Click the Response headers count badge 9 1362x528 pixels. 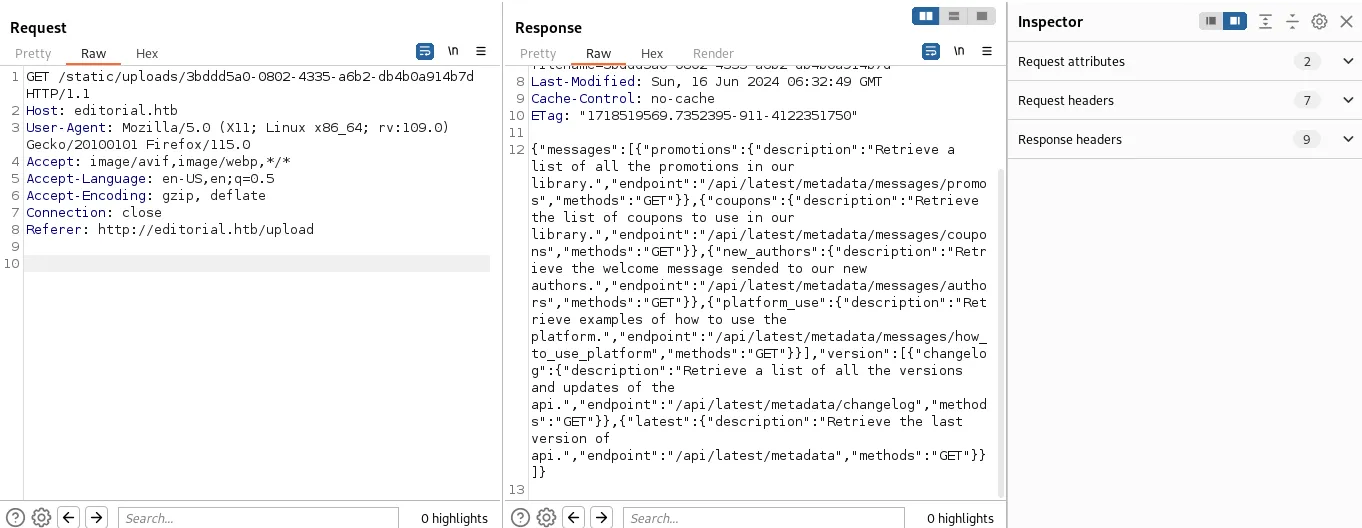pos(1306,139)
